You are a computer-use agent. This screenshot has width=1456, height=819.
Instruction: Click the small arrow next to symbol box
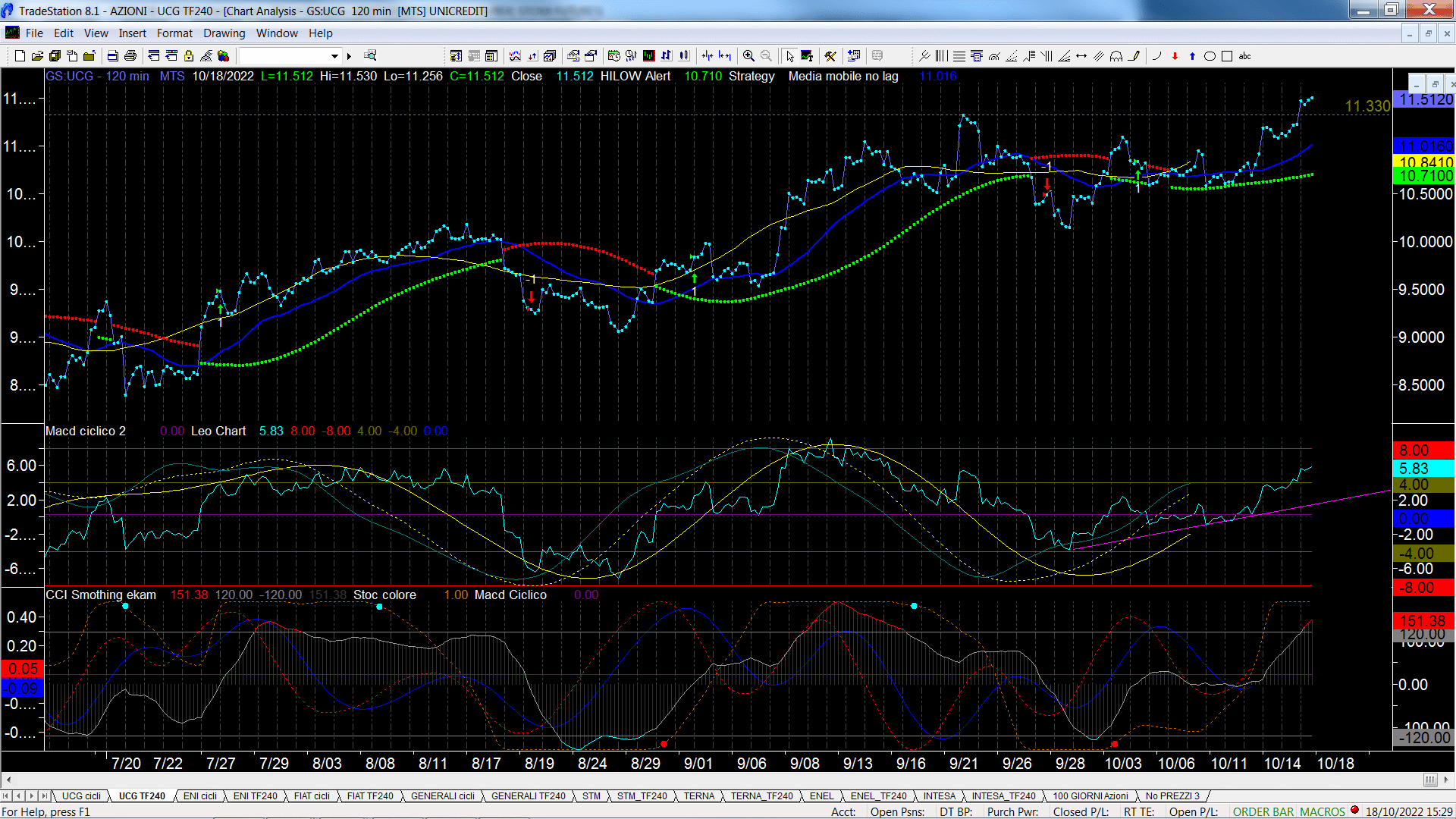349,56
